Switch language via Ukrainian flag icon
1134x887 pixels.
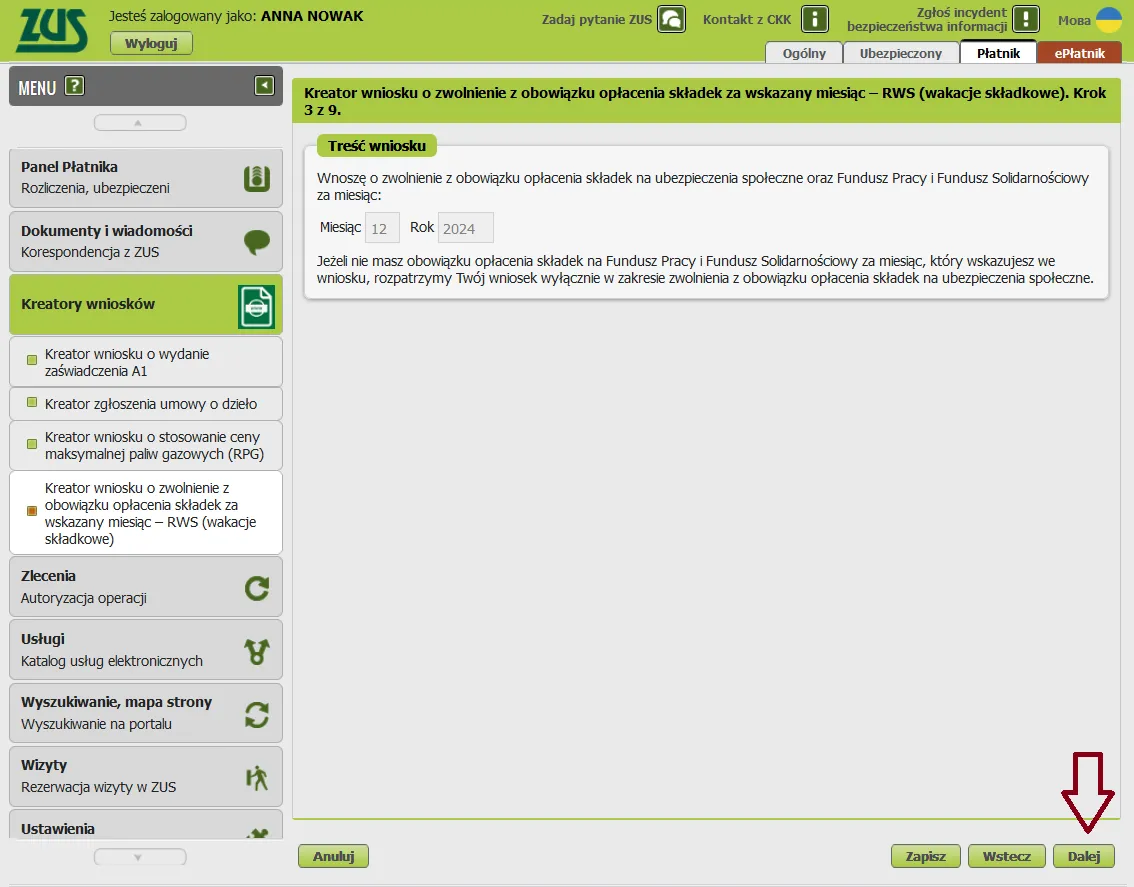tap(1109, 20)
